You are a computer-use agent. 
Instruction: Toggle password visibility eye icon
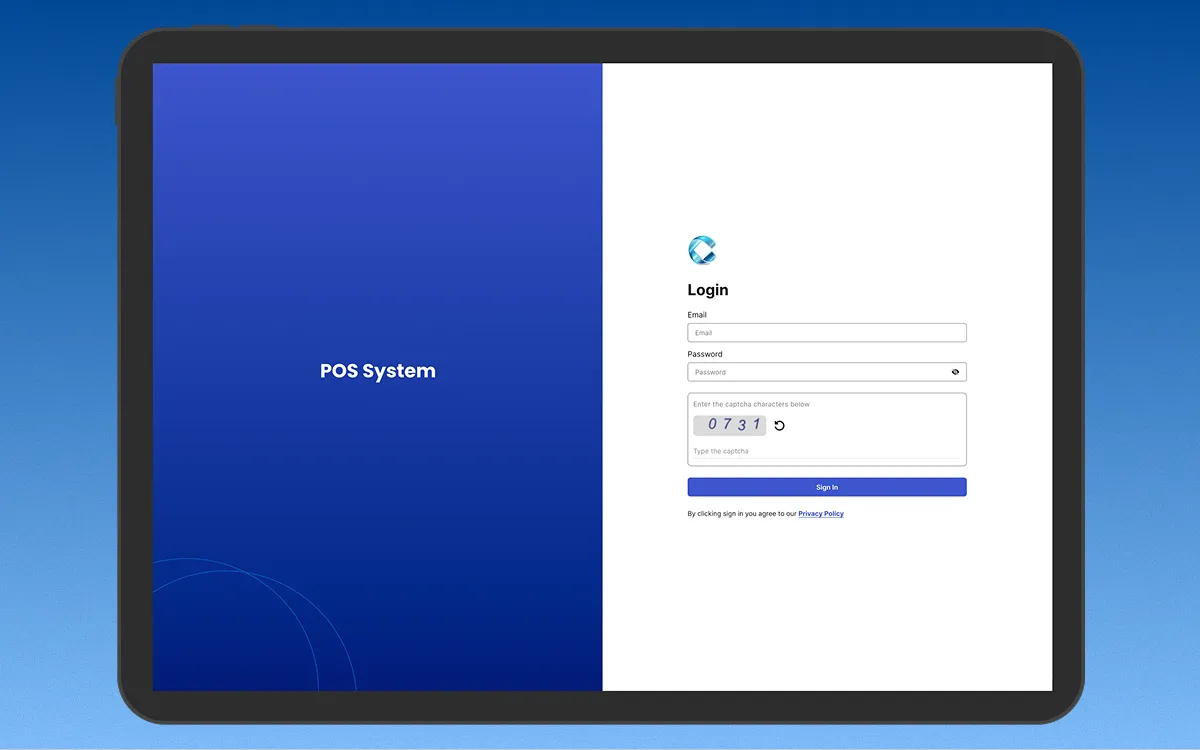tap(955, 372)
